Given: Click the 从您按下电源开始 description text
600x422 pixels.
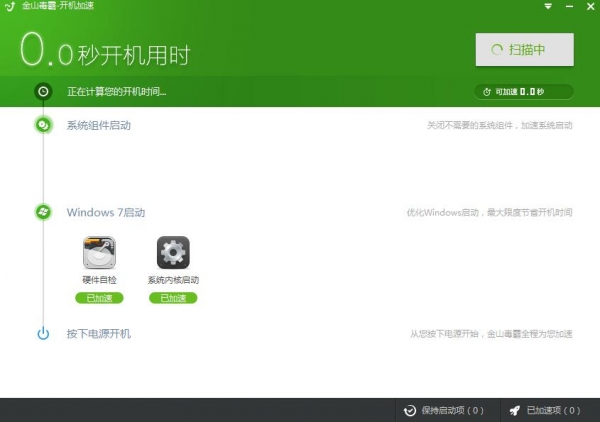Looking at the screenshot, I should click(491, 334).
